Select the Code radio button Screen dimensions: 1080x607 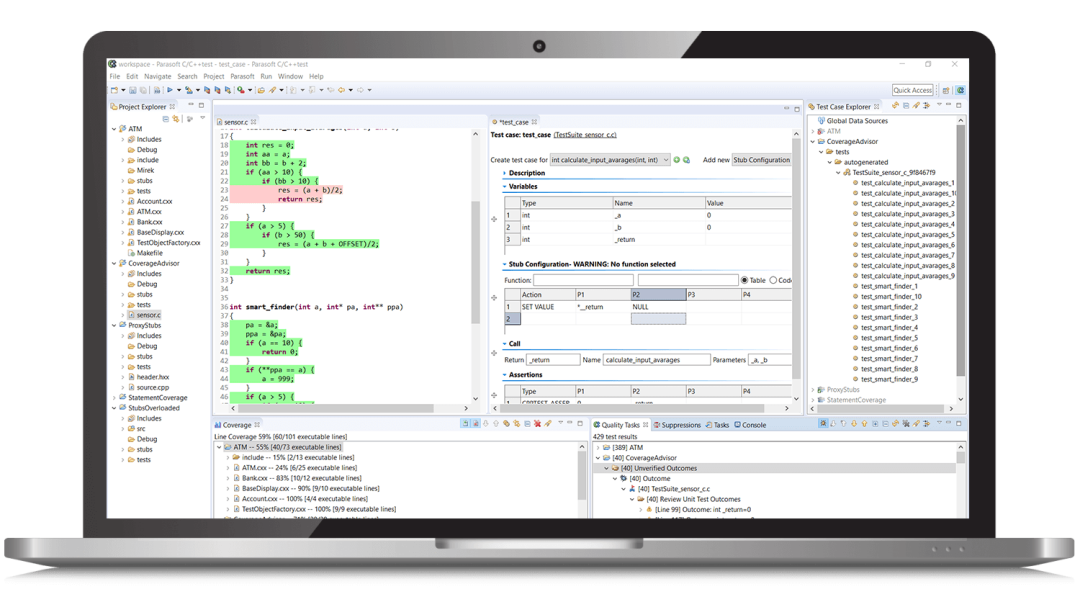[x=773, y=280]
